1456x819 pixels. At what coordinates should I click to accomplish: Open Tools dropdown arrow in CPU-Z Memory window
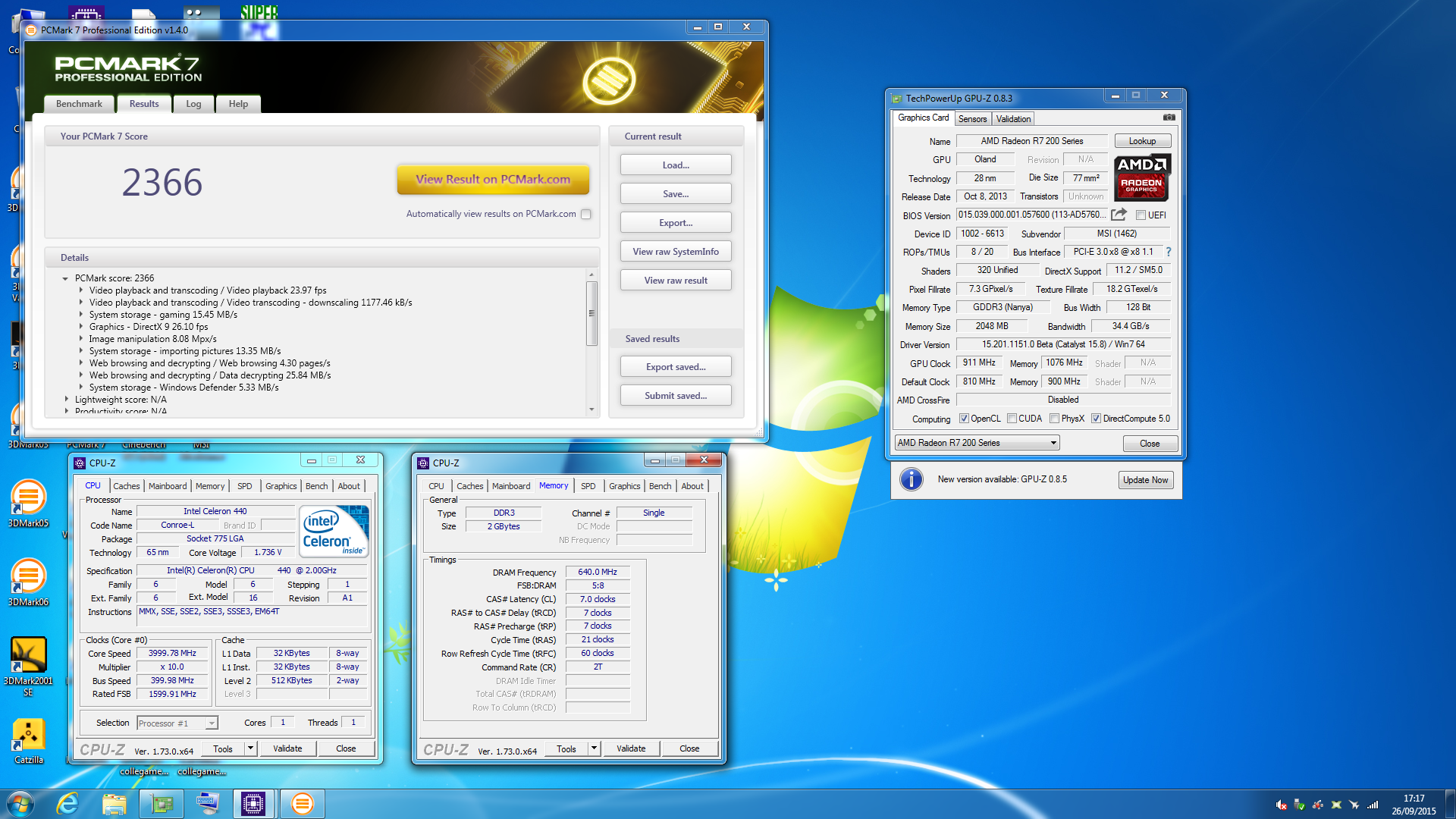click(x=594, y=748)
